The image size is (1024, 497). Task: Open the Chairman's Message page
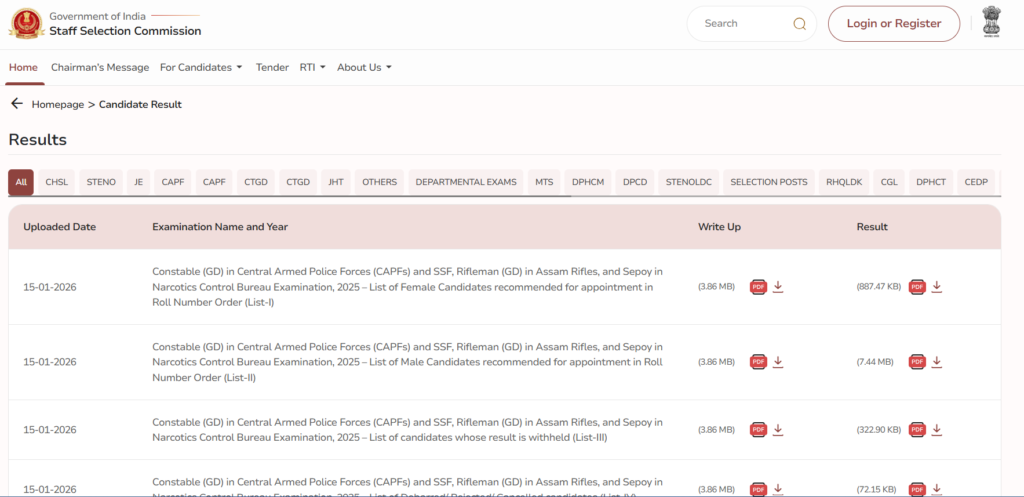[x=100, y=68]
